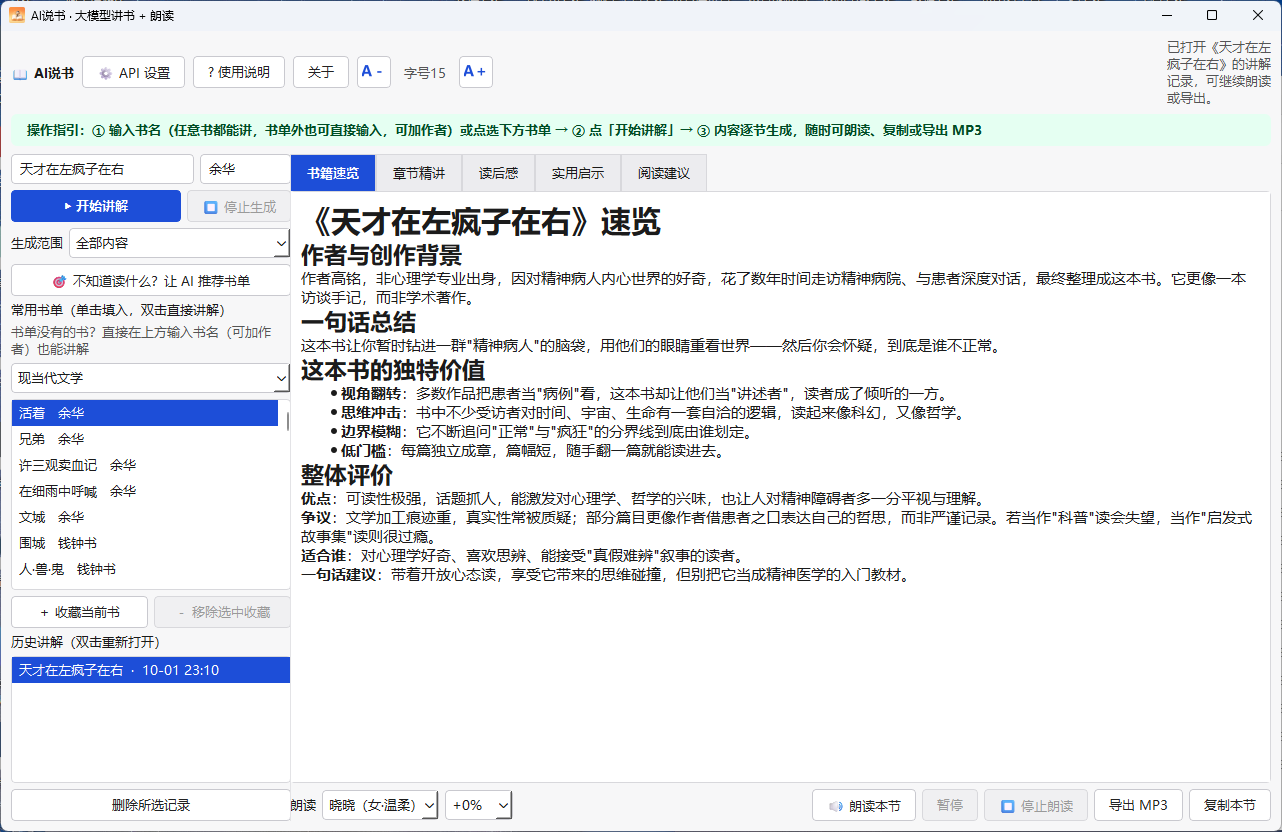Select the 实用启示 tab
The image size is (1282, 832).
[578, 173]
